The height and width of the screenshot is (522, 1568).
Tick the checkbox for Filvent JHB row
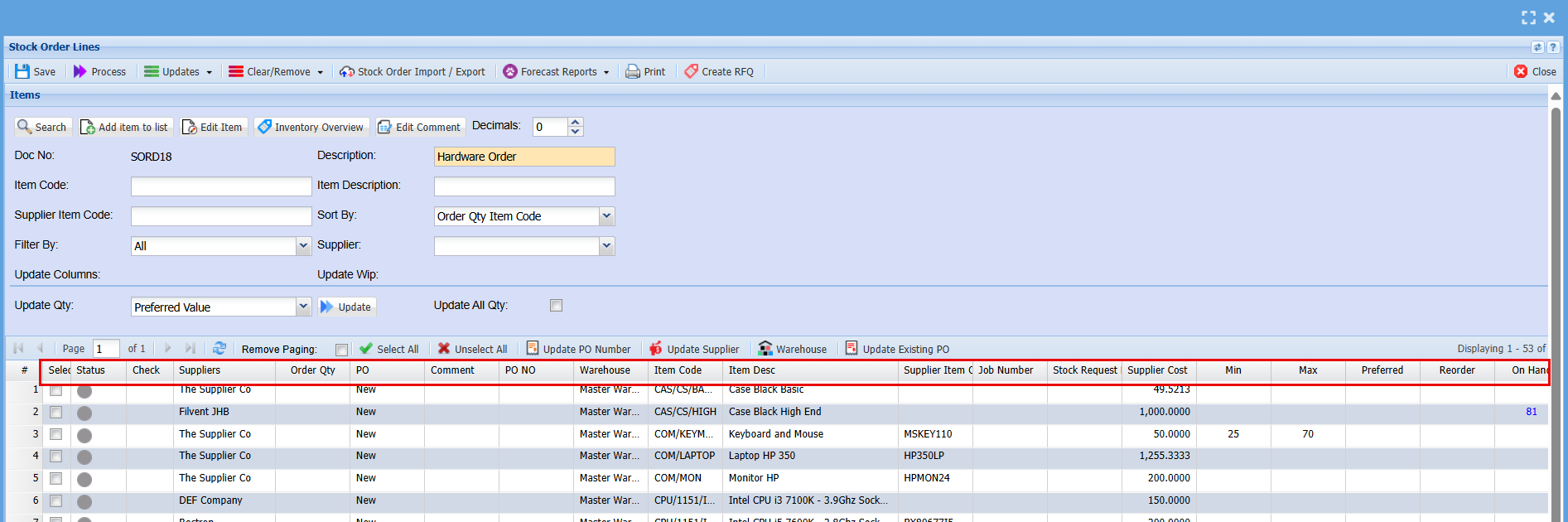(x=55, y=412)
